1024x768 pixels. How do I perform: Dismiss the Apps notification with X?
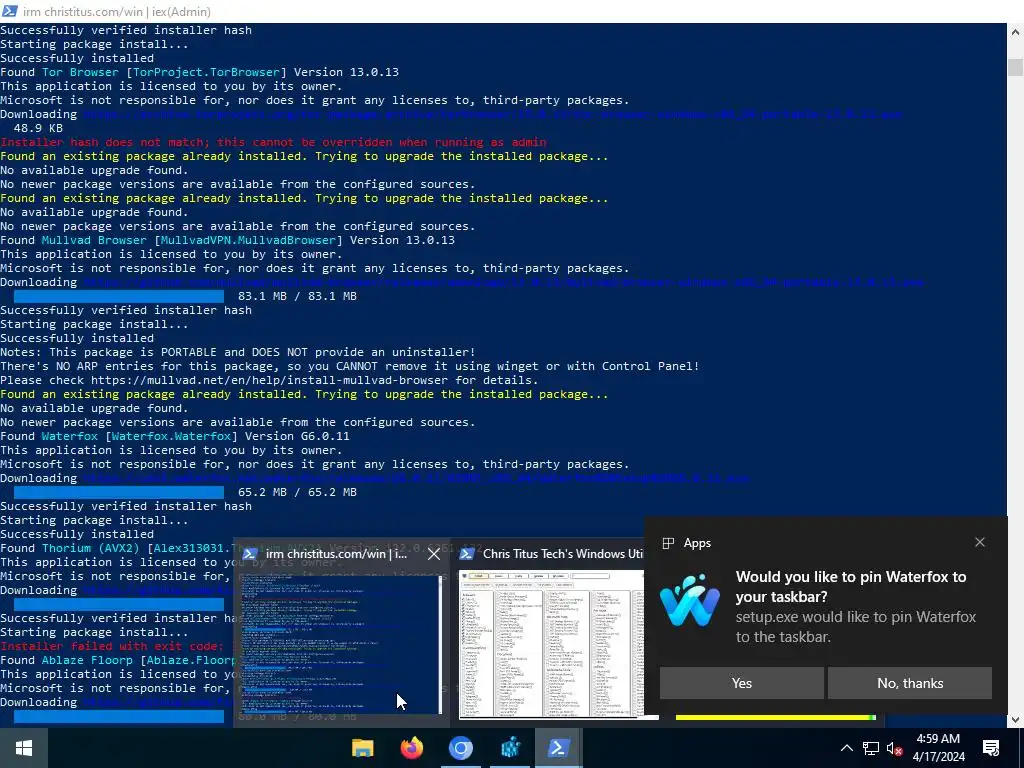980,542
